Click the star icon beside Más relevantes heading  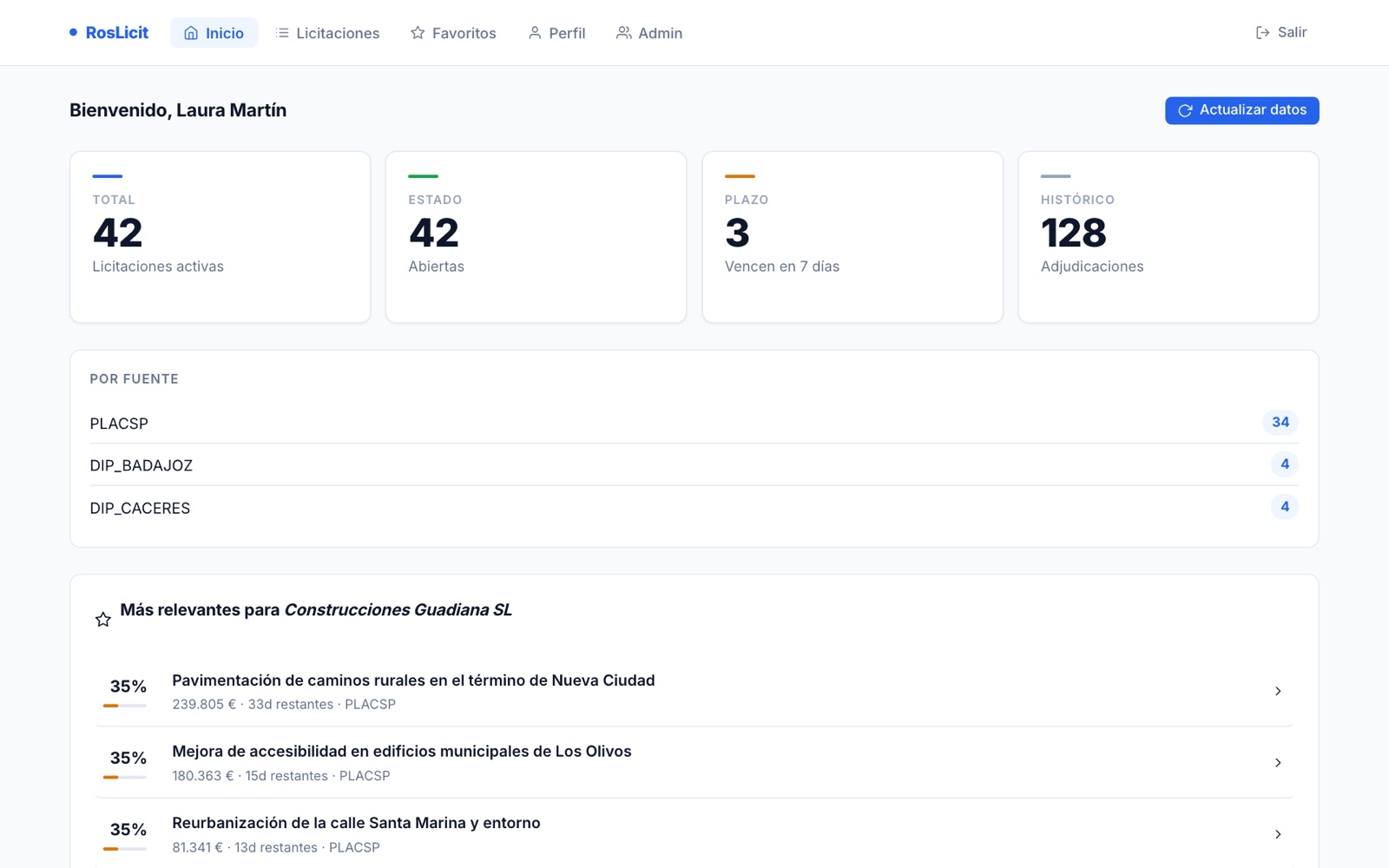[x=103, y=619]
